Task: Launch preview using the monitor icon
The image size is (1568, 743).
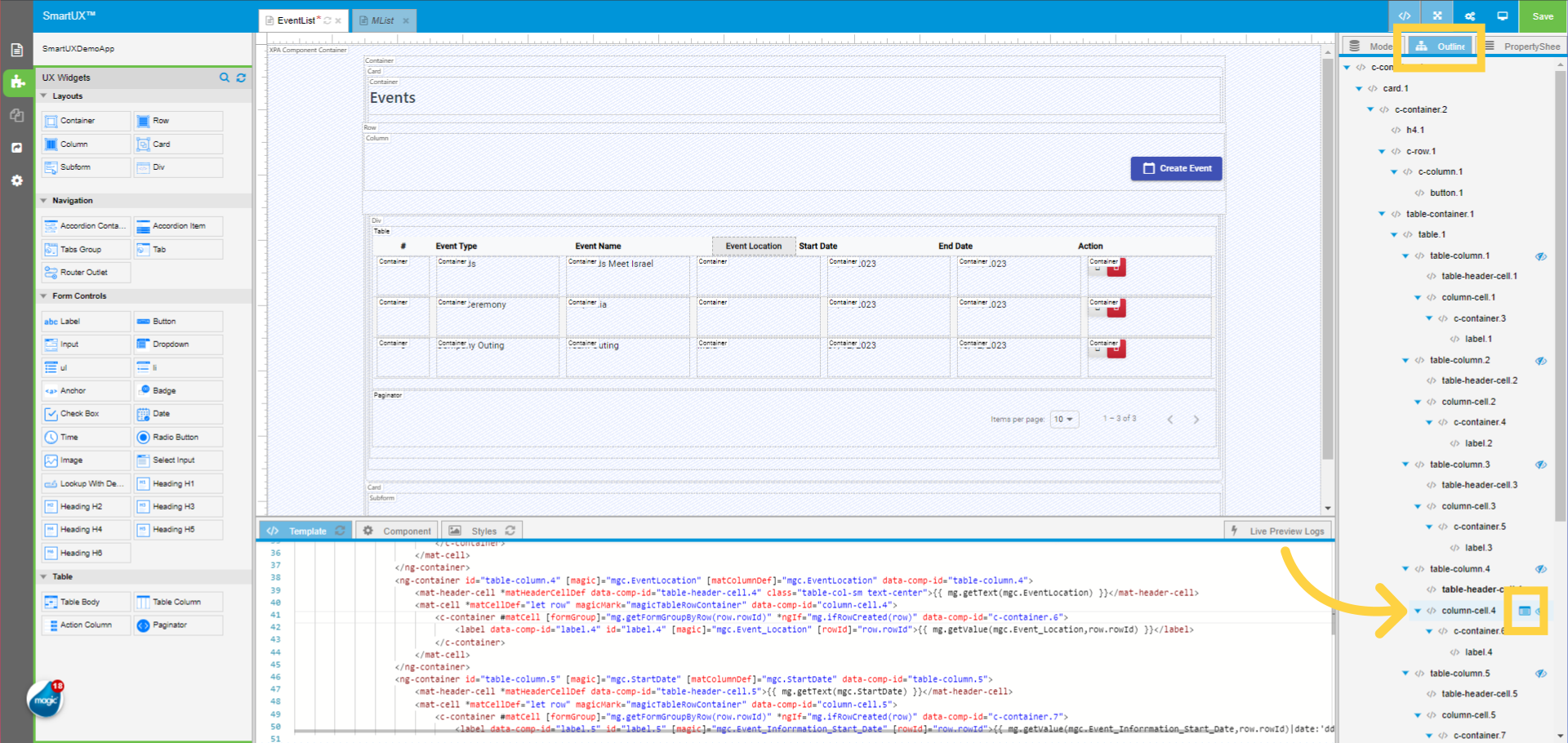Action: tap(1503, 16)
